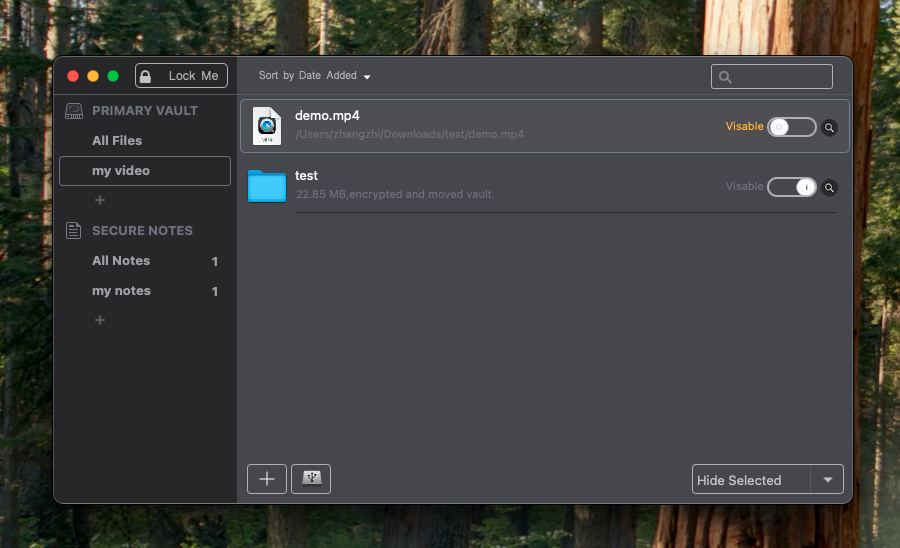Click the search magnifier icon in search field

coord(725,77)
